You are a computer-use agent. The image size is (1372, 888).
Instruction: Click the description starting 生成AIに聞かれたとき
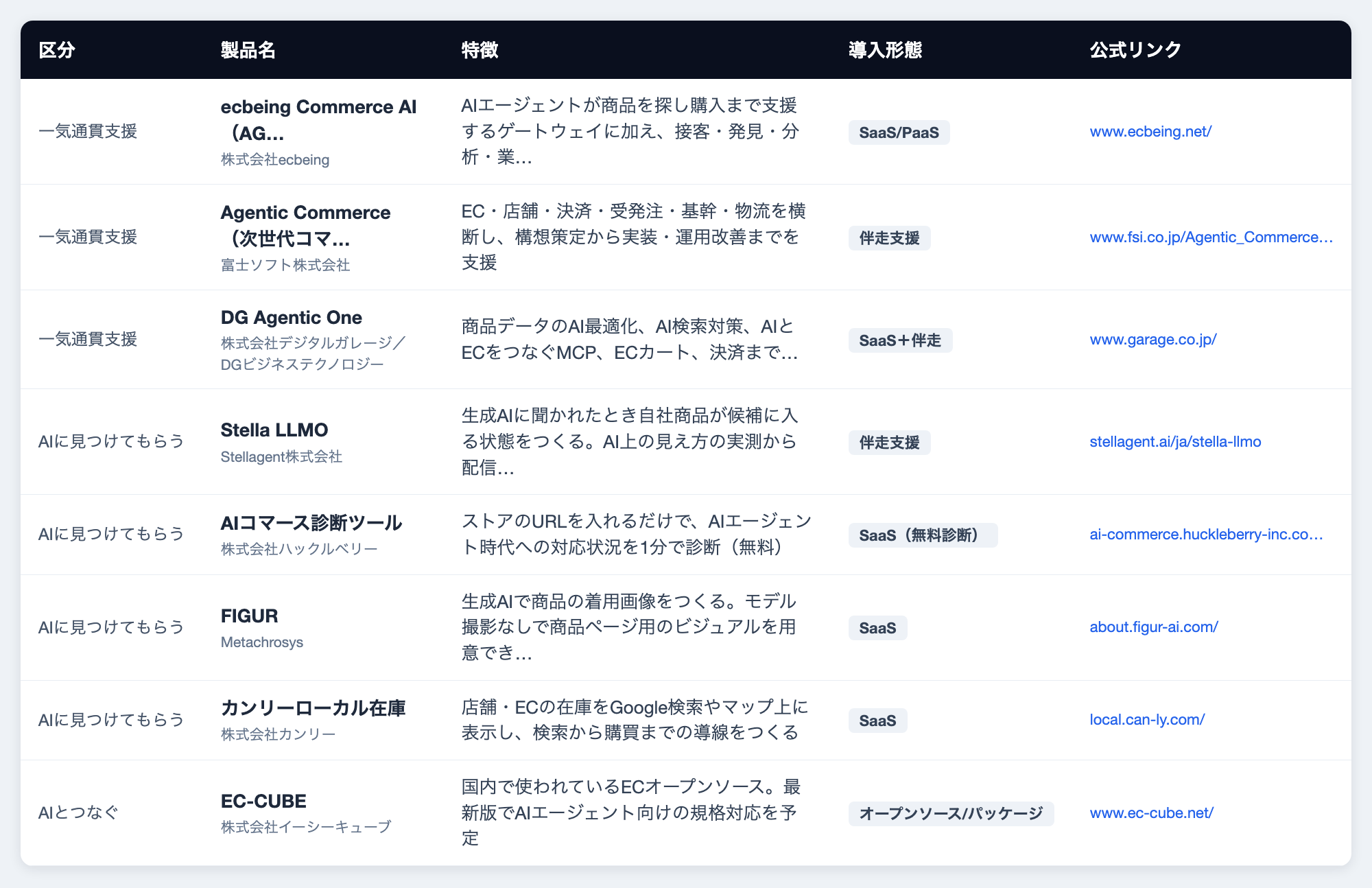pos(629,442)
